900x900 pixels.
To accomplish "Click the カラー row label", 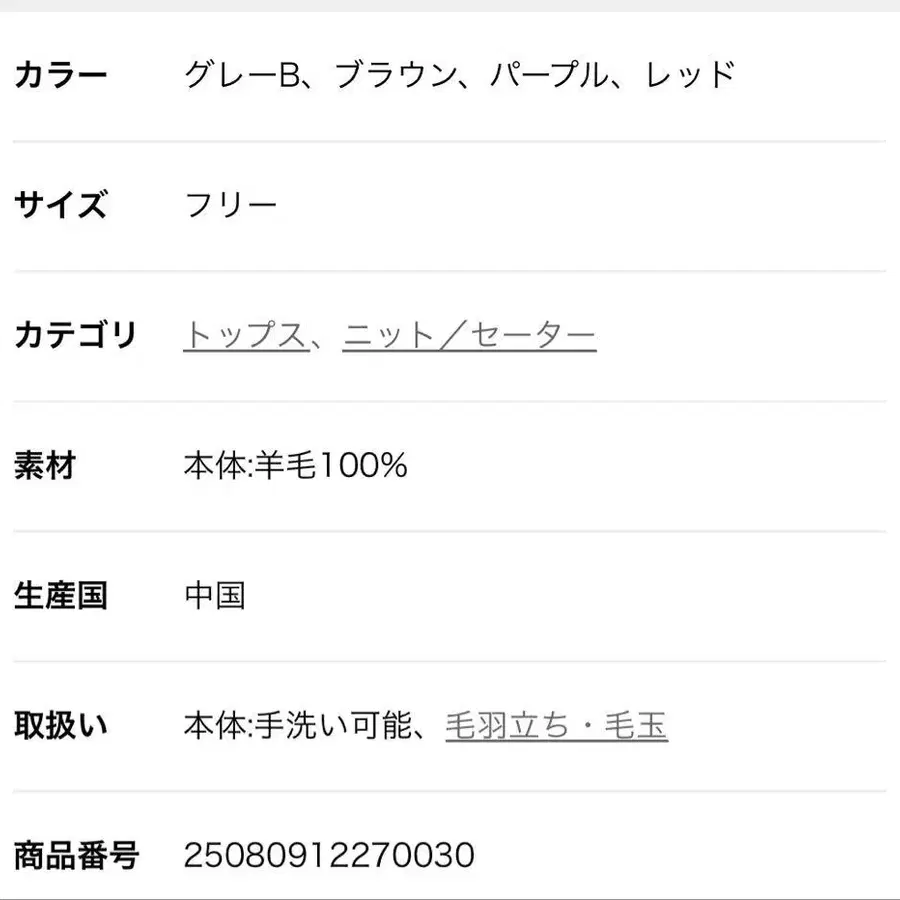I will coord(60,75).
